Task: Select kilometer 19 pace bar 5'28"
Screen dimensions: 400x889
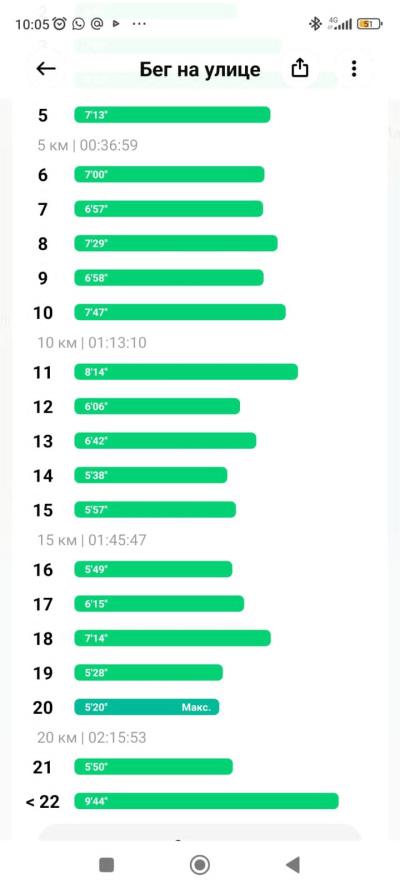Action: pyautogui.click(x=148, y=672)
